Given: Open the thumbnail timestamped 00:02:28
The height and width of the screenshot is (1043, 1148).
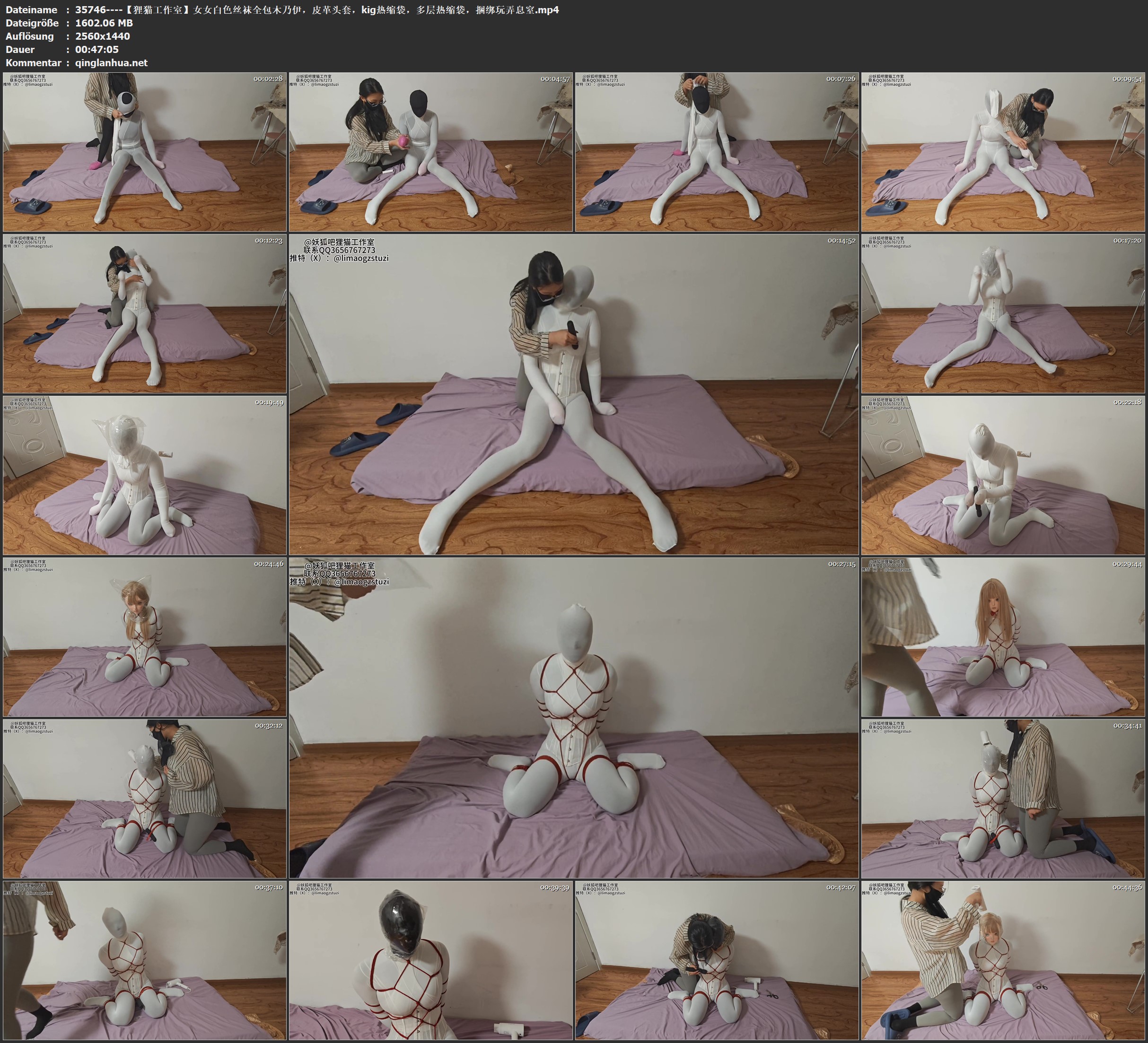Looking at the screenshot, I should click(x=145, y=151).
